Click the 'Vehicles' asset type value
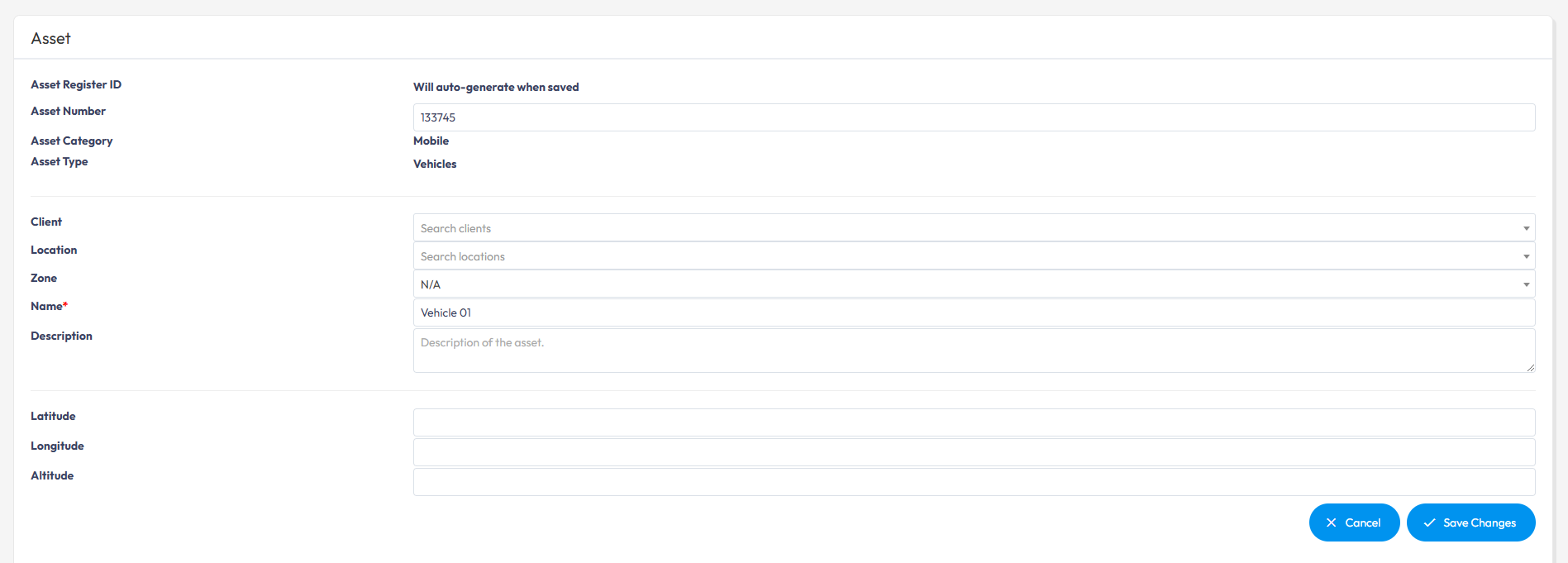 click(x=435, y=164)
